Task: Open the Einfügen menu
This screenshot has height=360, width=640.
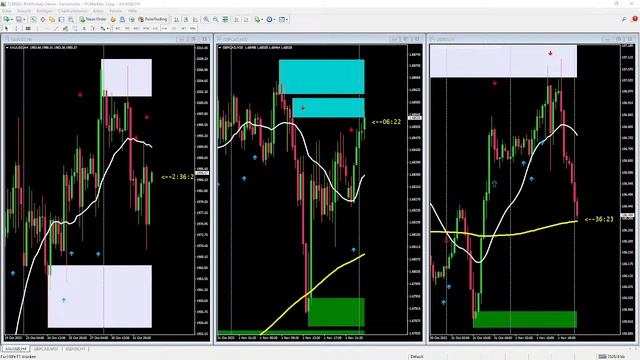Action: tap(44, 11)
